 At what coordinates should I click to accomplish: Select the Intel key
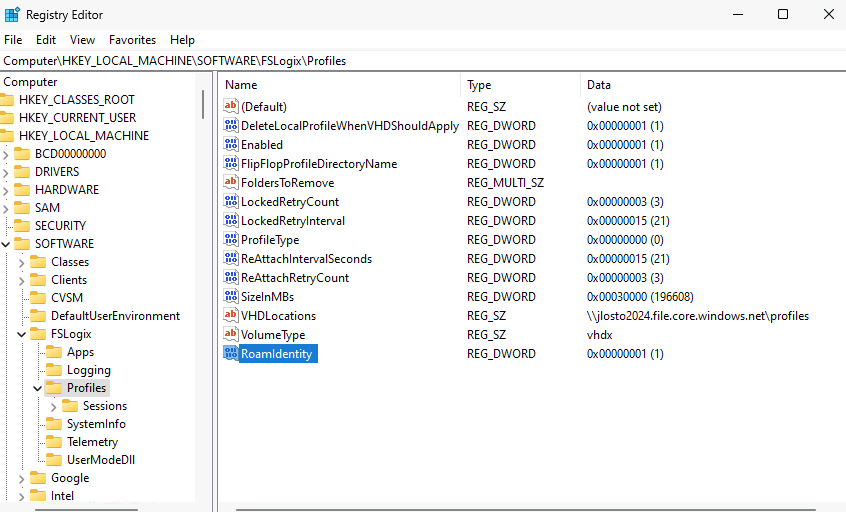63,496
